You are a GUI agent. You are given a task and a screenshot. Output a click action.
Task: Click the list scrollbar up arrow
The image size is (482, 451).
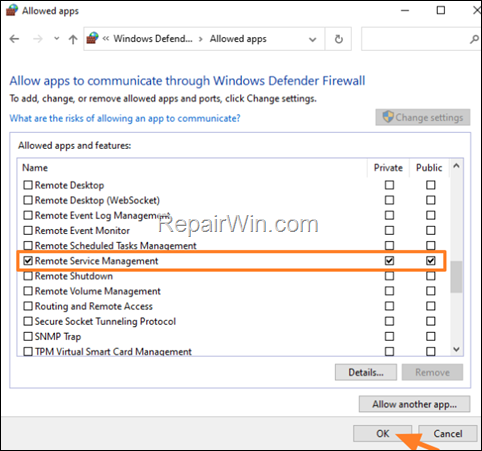coord(456,166)
